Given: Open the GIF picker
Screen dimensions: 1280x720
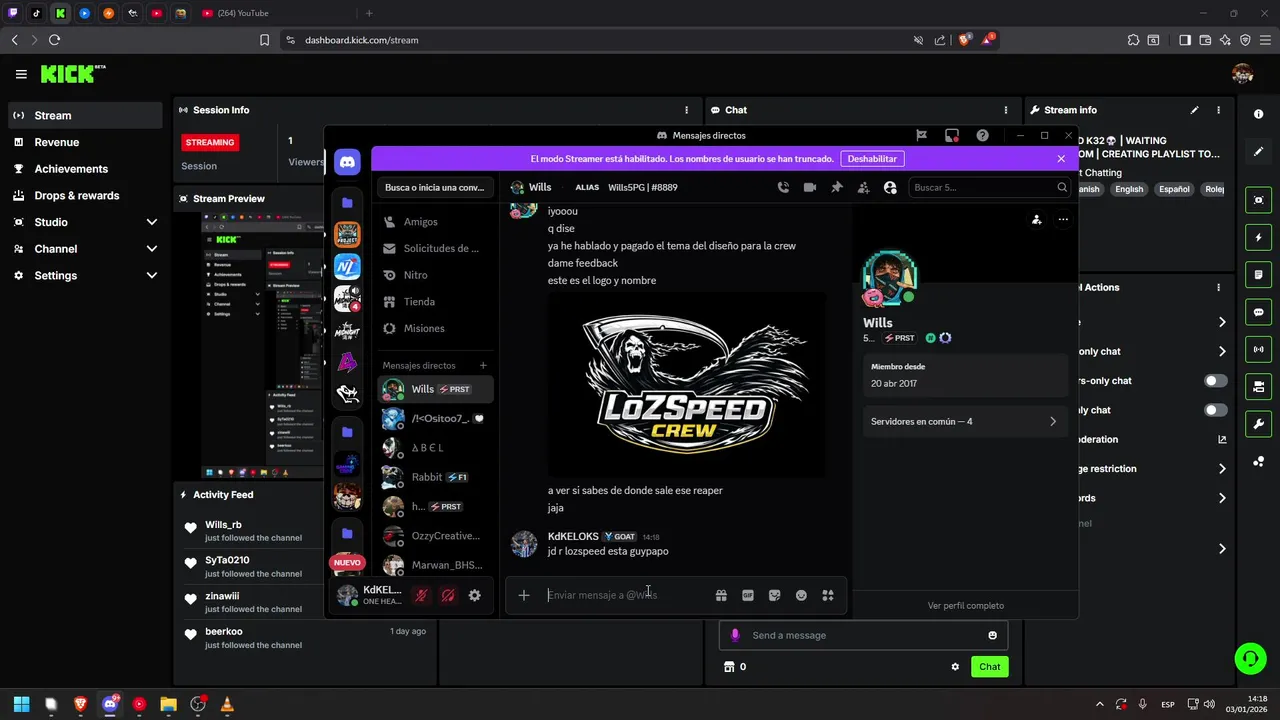Looking at the screenshot, I should [748, 595].
